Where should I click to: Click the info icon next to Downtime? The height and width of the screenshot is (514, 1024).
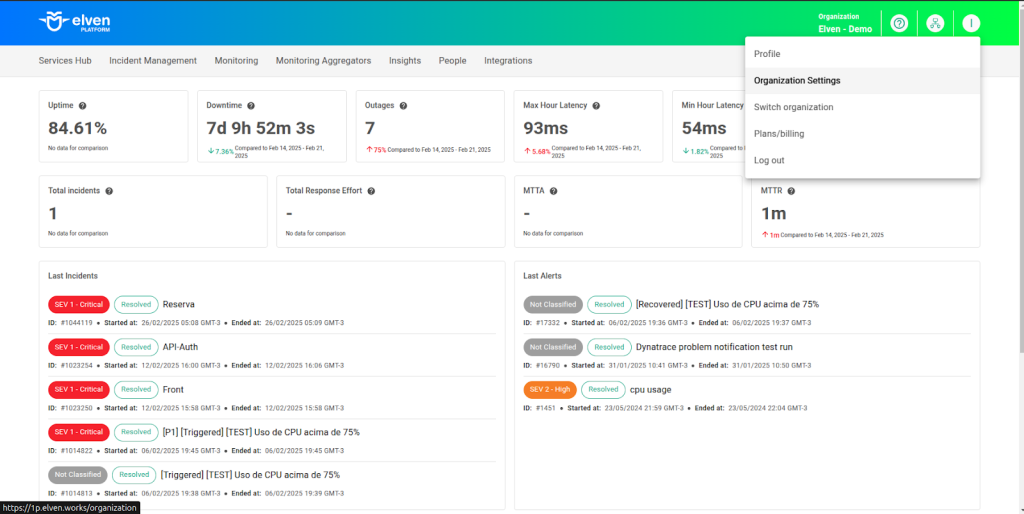251,106
